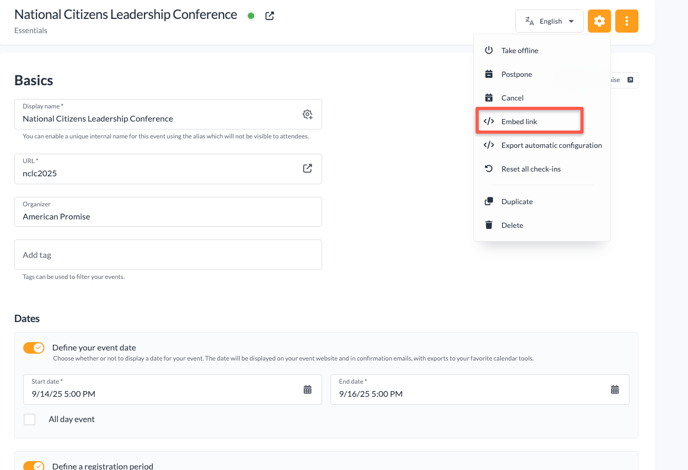The height and width of the screenshot is (470, 688).
Task: Open the orange gear settings button
Action: pos(599,21)
